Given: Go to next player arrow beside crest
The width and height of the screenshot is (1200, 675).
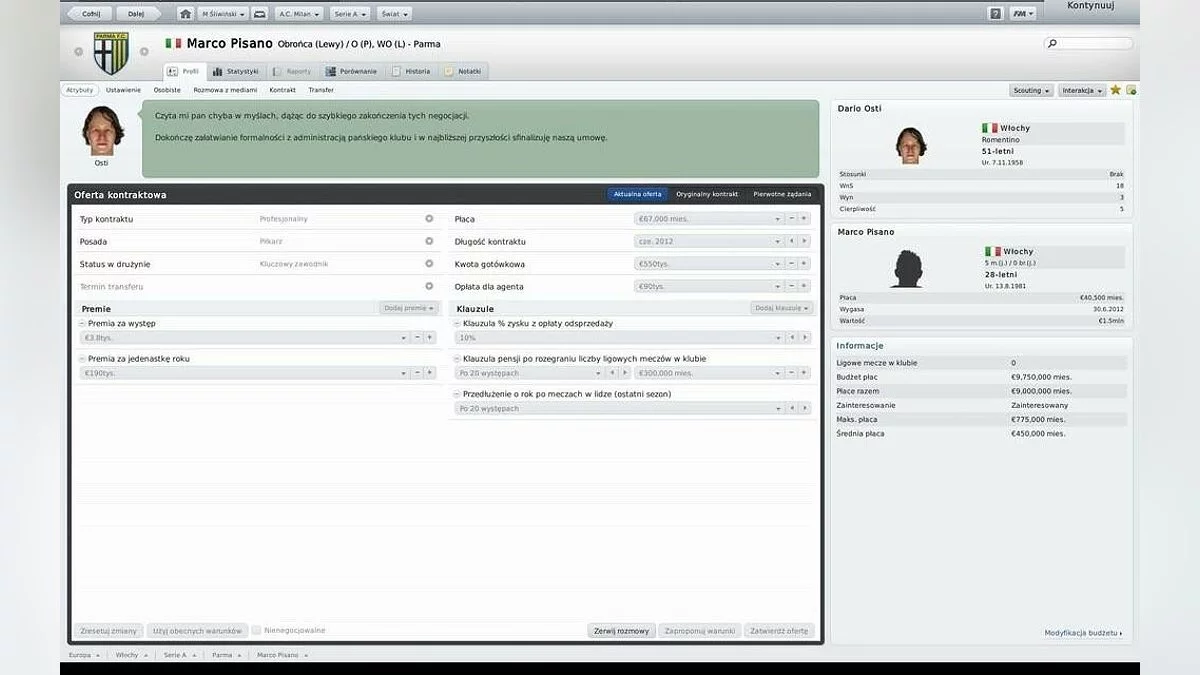Looking at the screenshot, I should click(x=144, y=51).
